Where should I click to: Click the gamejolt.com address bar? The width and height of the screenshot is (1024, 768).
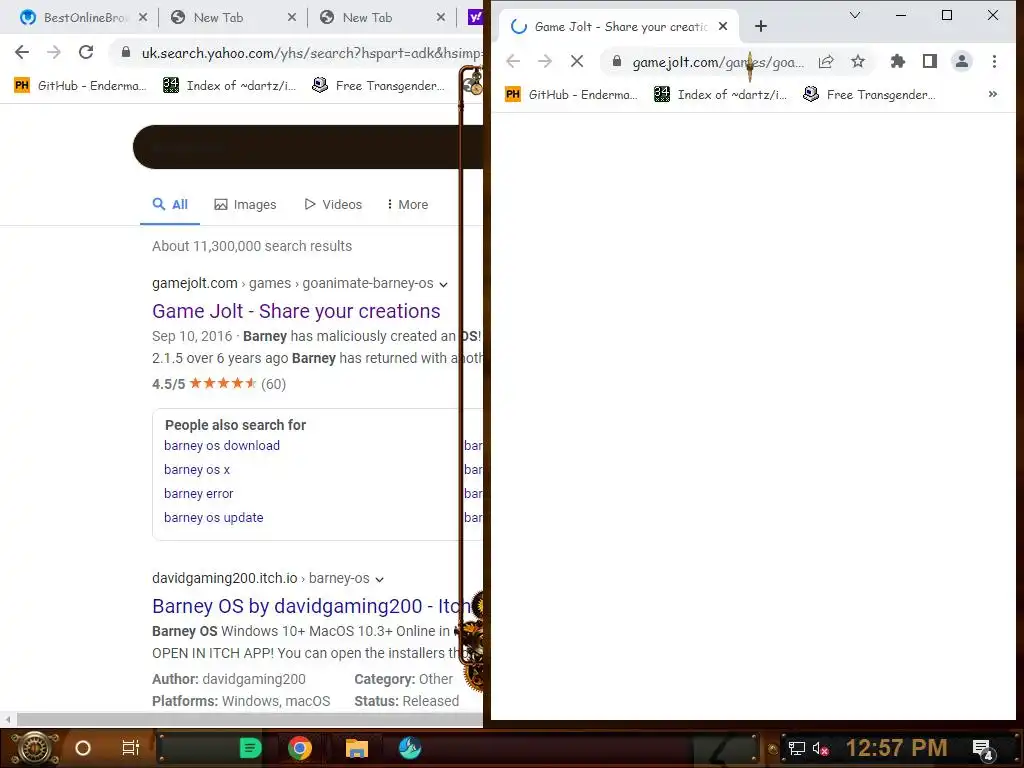pyautogui.click(x=717, y=62)
